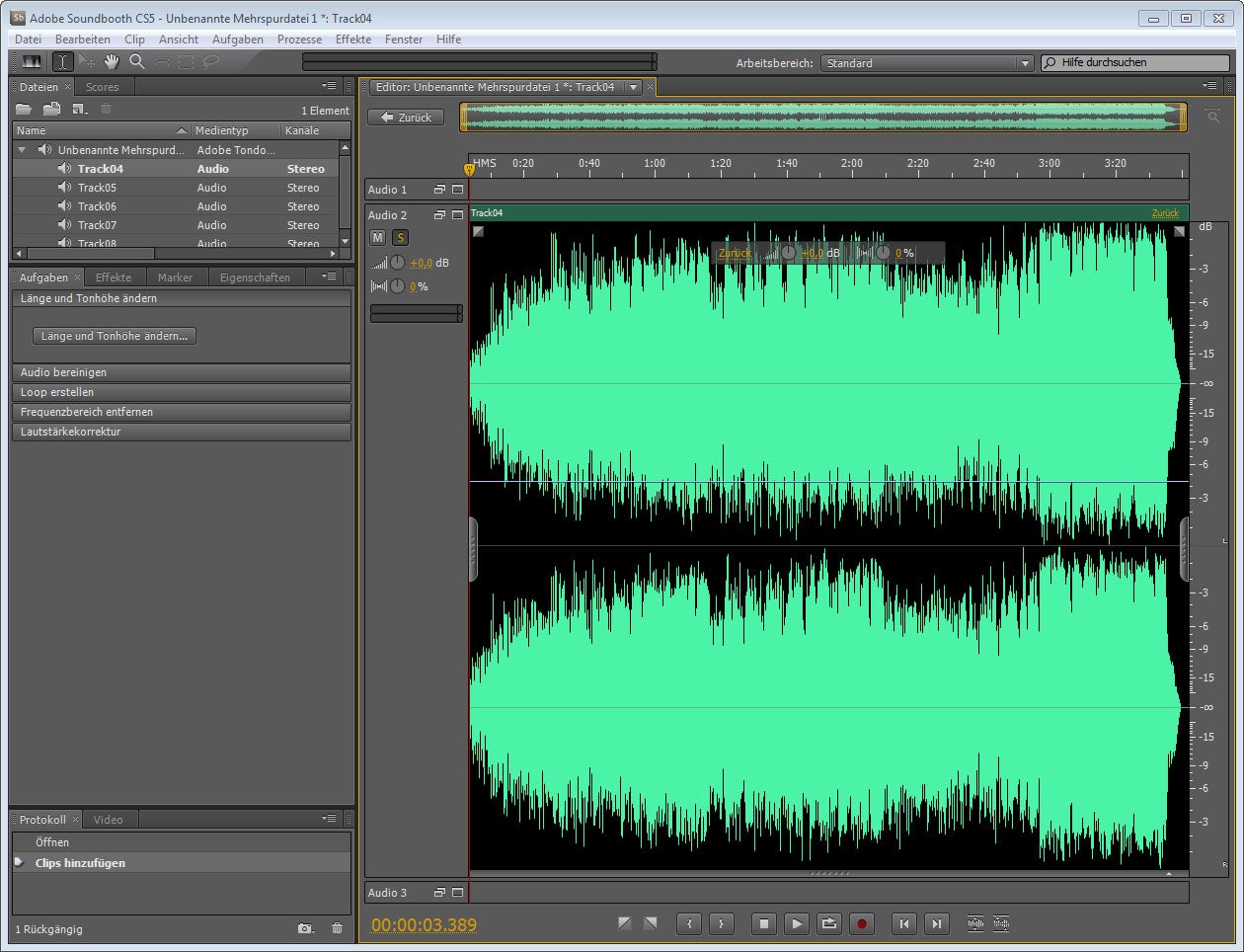This screenshot has width=1244, height=952.
Task: Maximize the Audio 1 track
Action: (x=457, y=190)
